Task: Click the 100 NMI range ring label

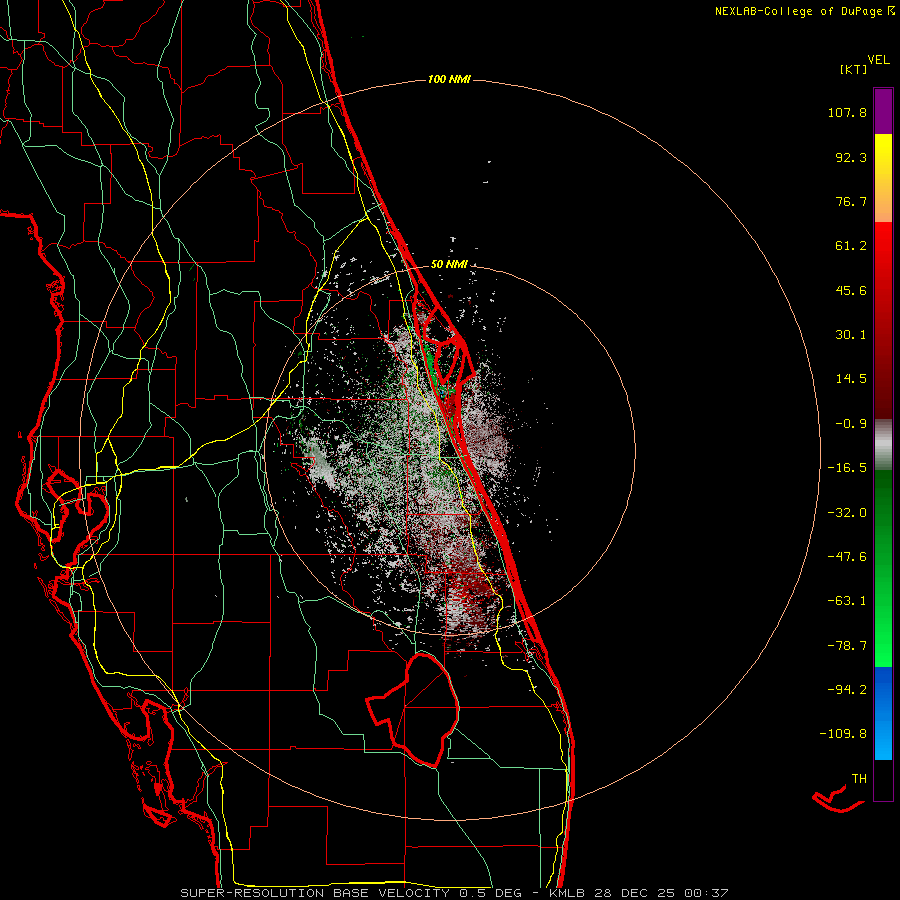Action: click(449, 79)
